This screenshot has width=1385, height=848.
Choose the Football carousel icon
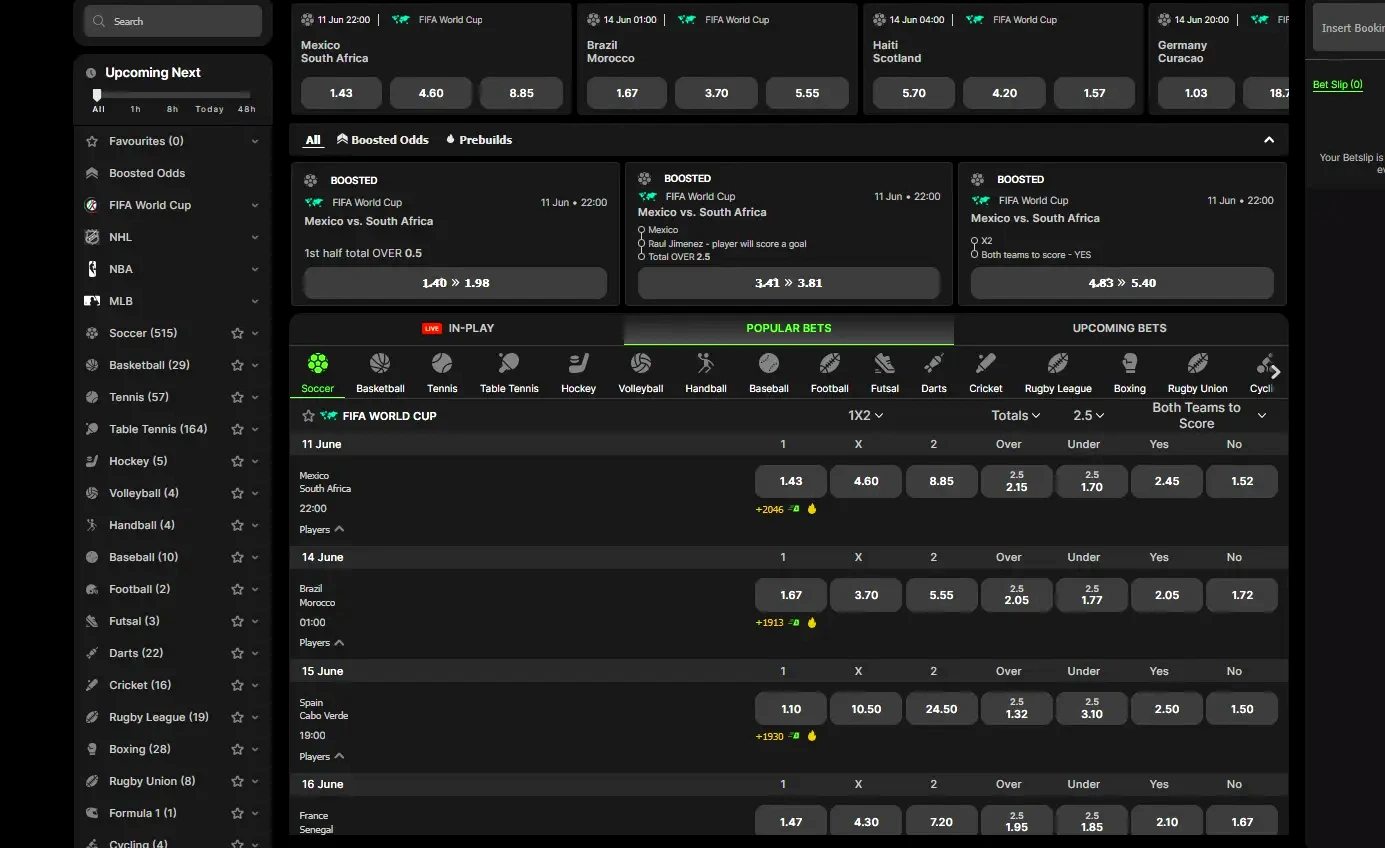pos(830,363)
